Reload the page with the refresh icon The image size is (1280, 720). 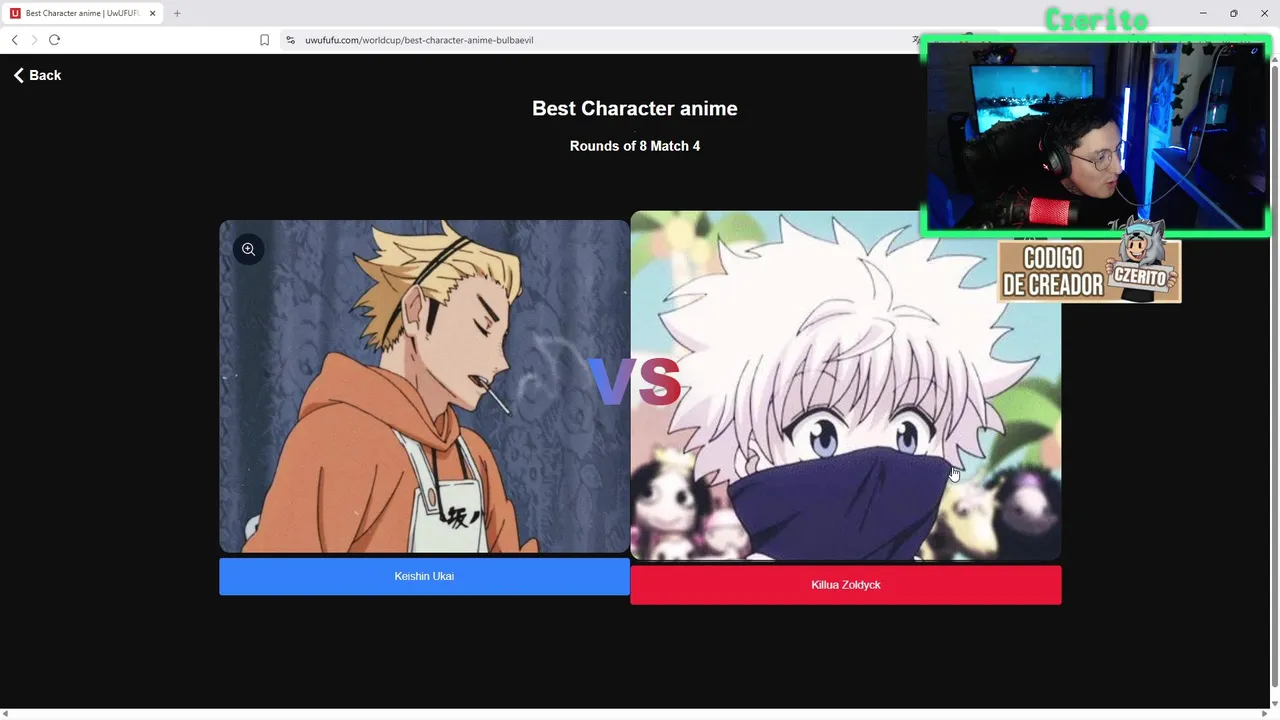[55, 40]
